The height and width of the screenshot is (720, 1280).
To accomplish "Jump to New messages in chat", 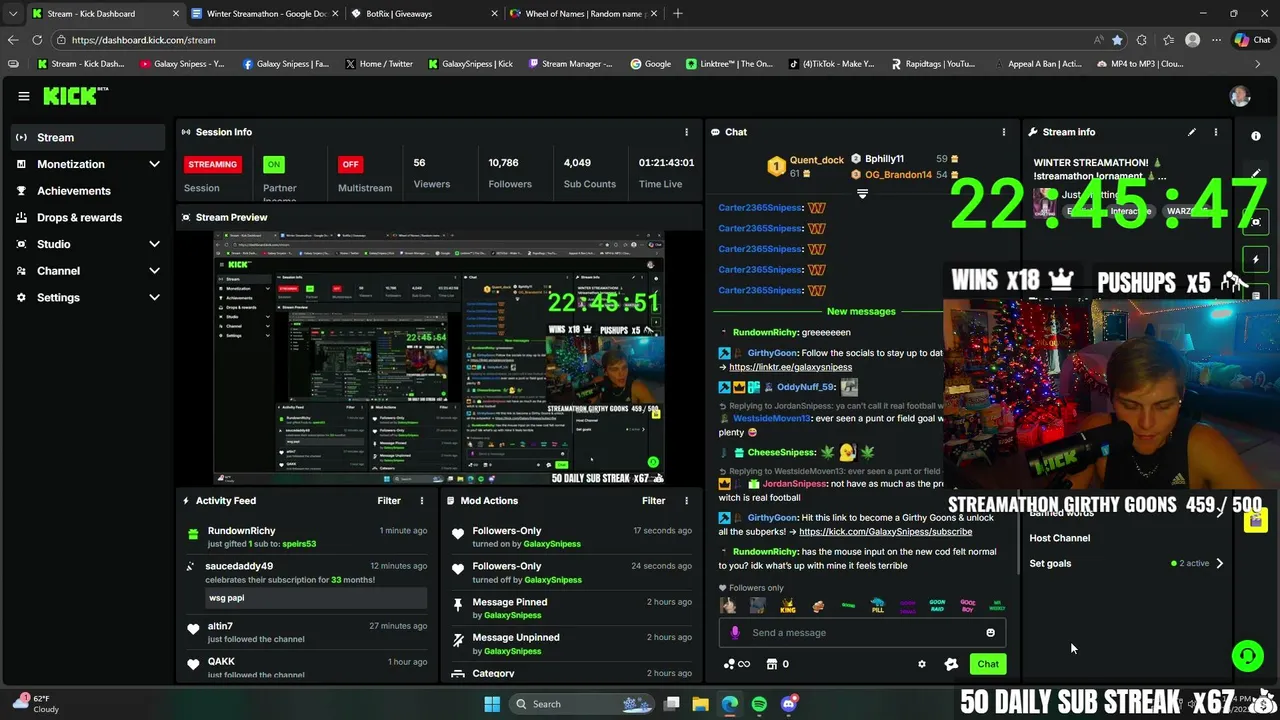I will [861, 311].
